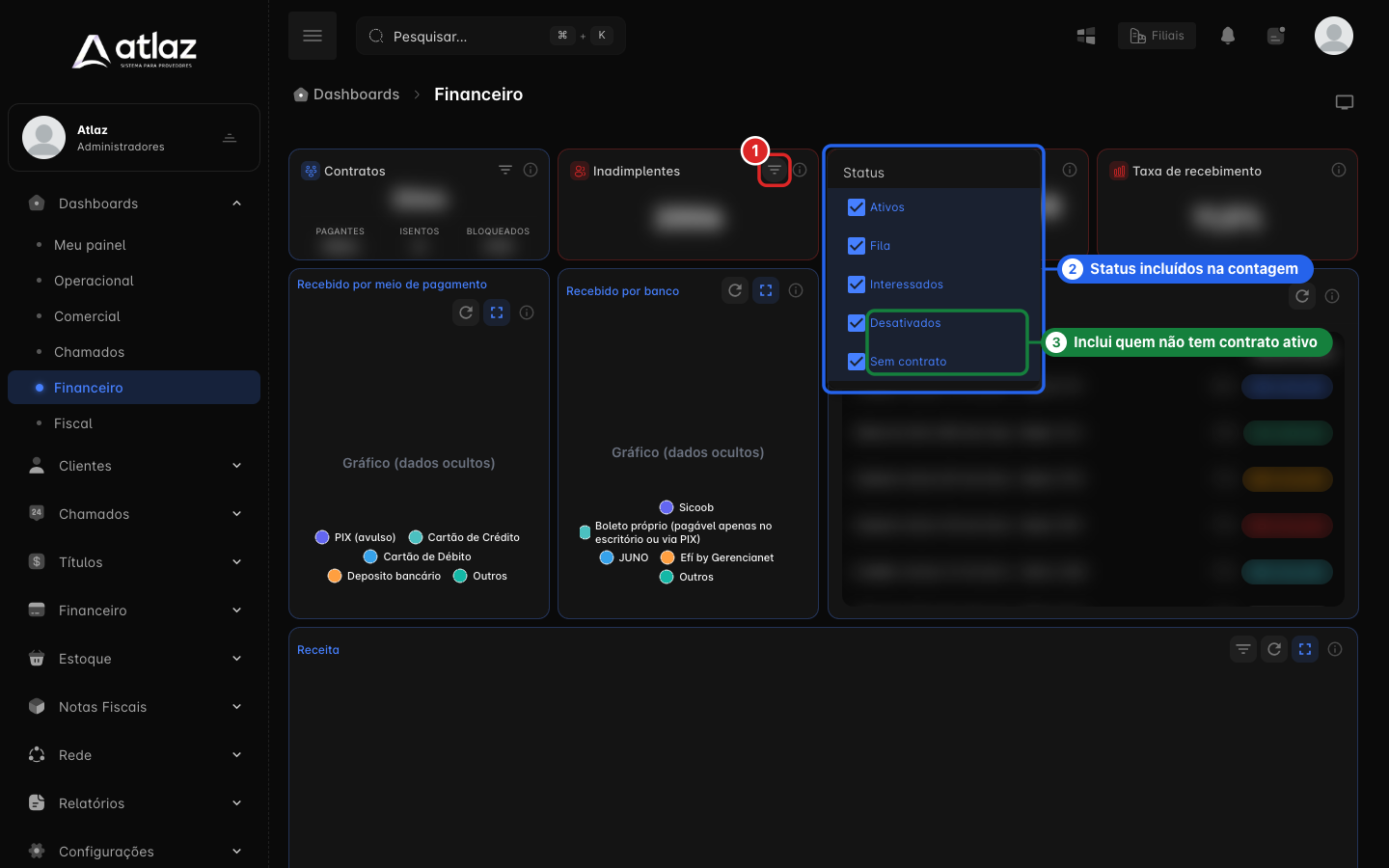This screenshot has height=868, width=1389.
Task: Toggle Sicoob legend color swatch
Action: tap(667, 507)
